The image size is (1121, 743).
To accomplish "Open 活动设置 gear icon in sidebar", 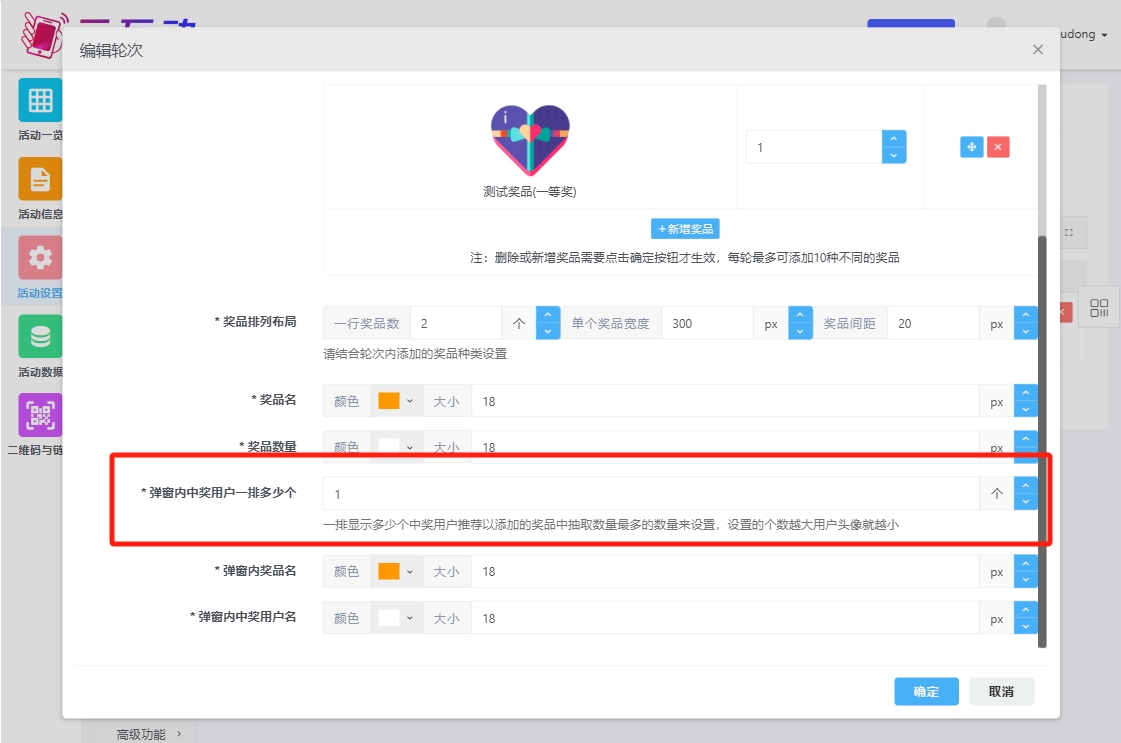I will coord(40,258).
